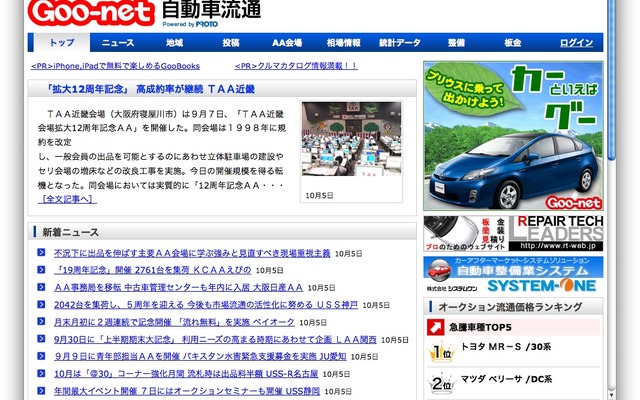640x400 pixels.
Task: Click the 1位 crown rank icon
Action: (441, 351)
